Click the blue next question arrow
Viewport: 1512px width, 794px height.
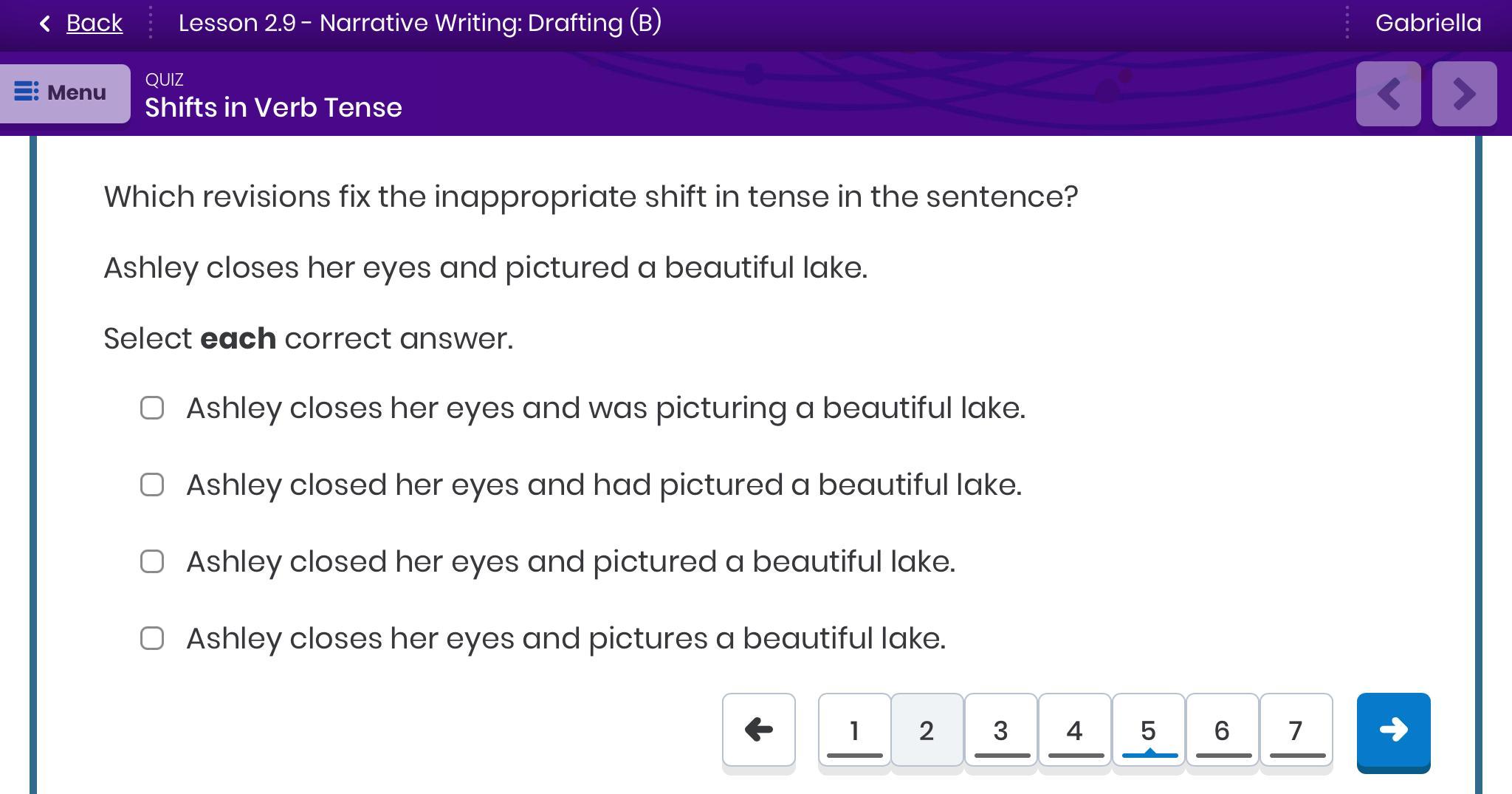pyautogui.click(x=1393, y=730)
